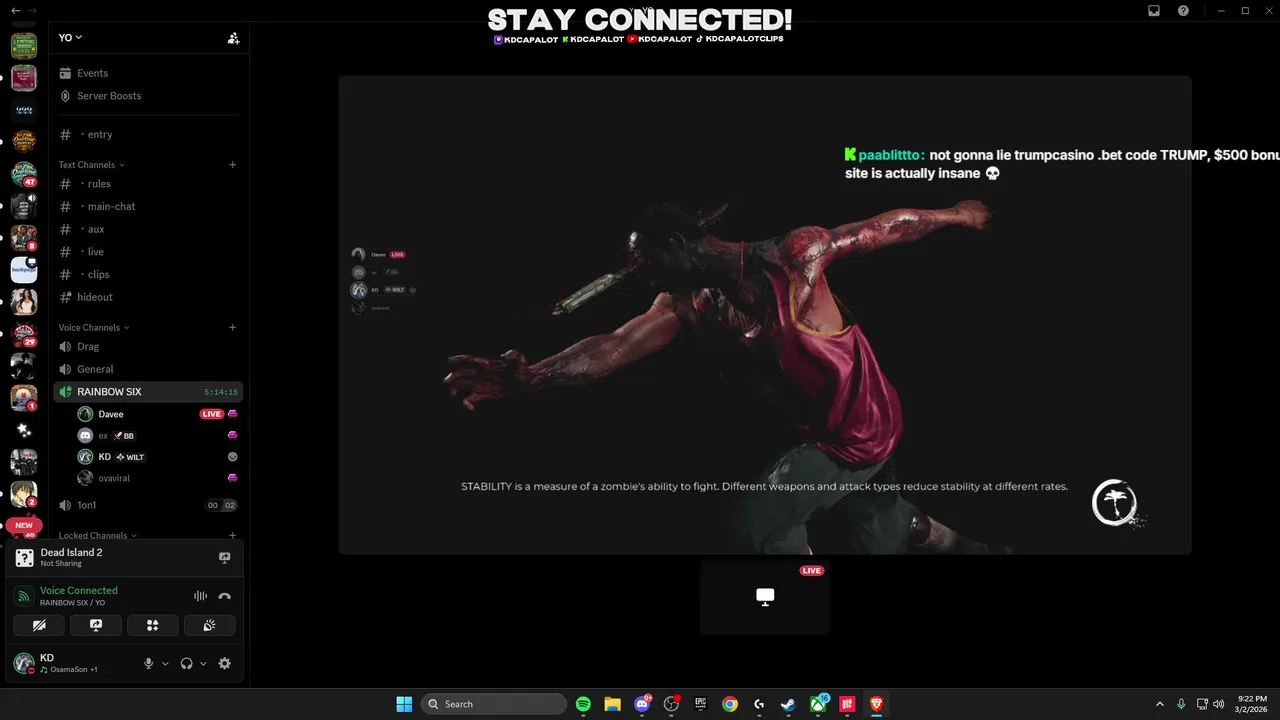Viewport: 1280px width, 720px height.
Task: Click the taskbar Search box
Action: (494, 704)
